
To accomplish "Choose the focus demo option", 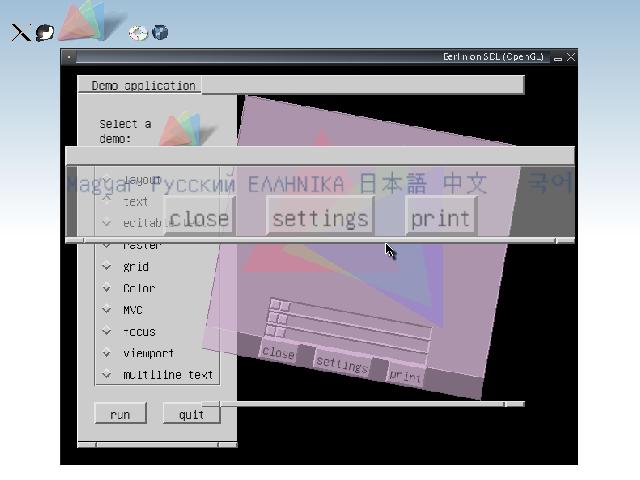I will 107,332.
